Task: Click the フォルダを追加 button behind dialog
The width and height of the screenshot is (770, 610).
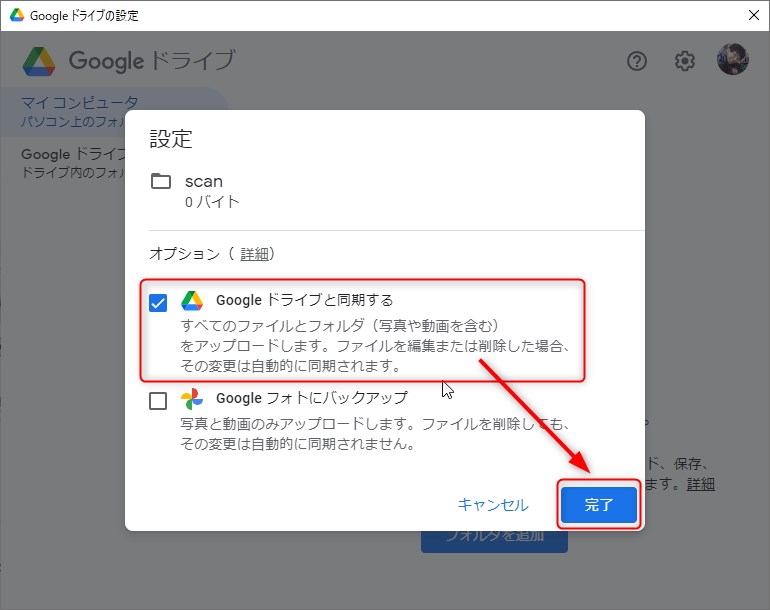Action: (494, 537)
